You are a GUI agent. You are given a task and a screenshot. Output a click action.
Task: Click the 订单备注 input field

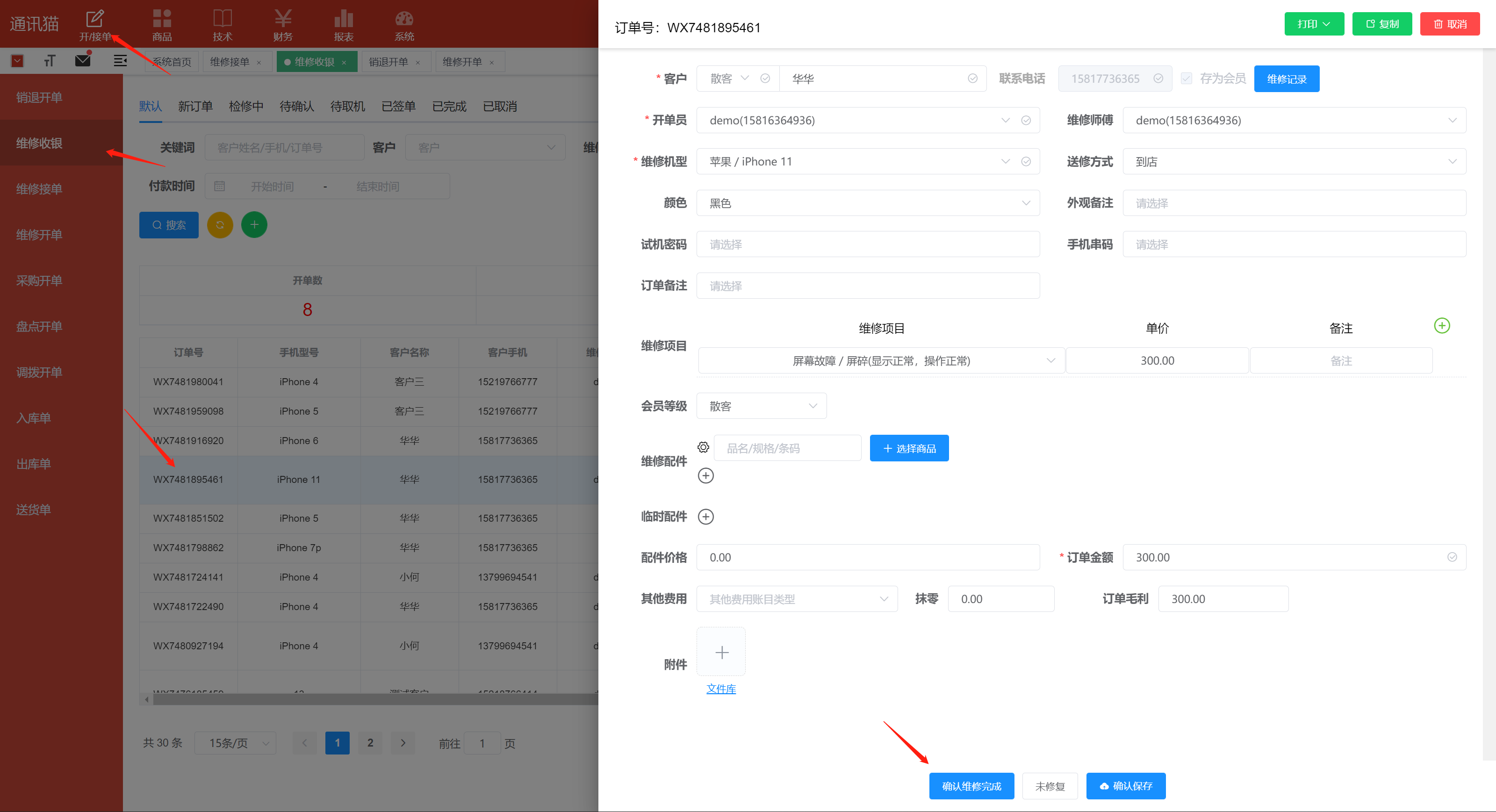coord(868,286)
